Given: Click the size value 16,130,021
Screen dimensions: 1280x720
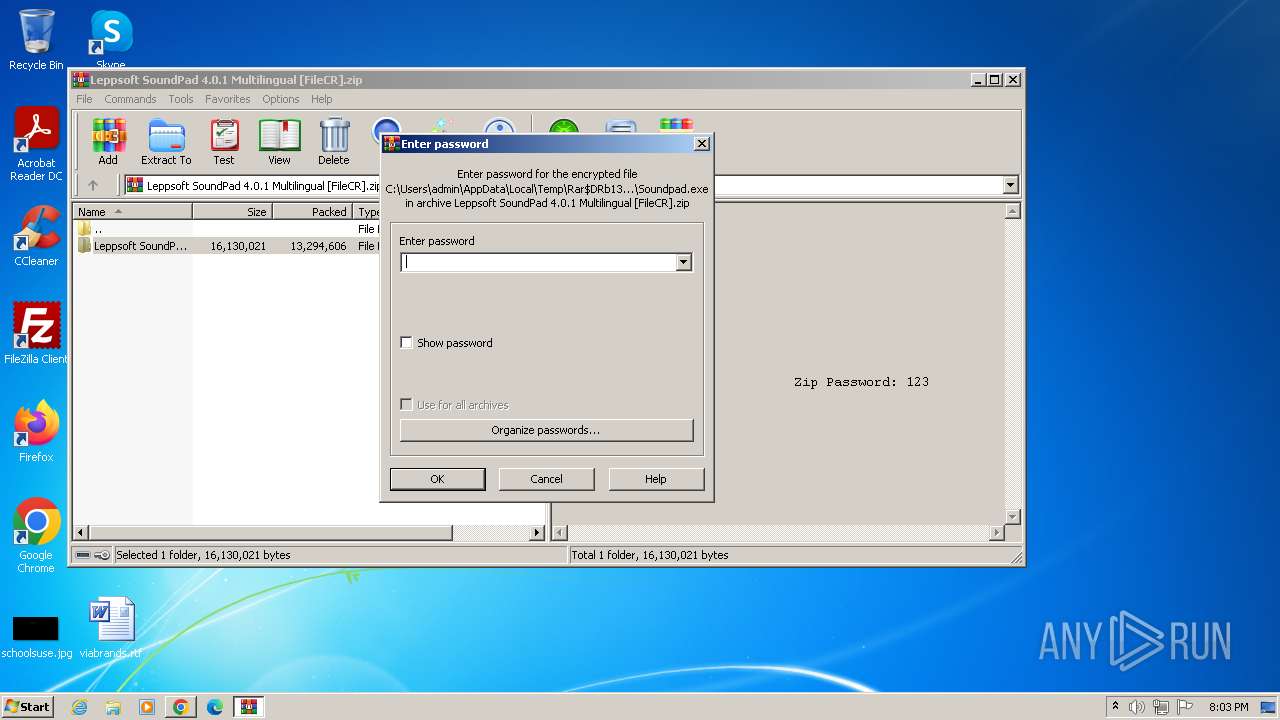Looking at the screenshot, I should [x=238, y=246].
